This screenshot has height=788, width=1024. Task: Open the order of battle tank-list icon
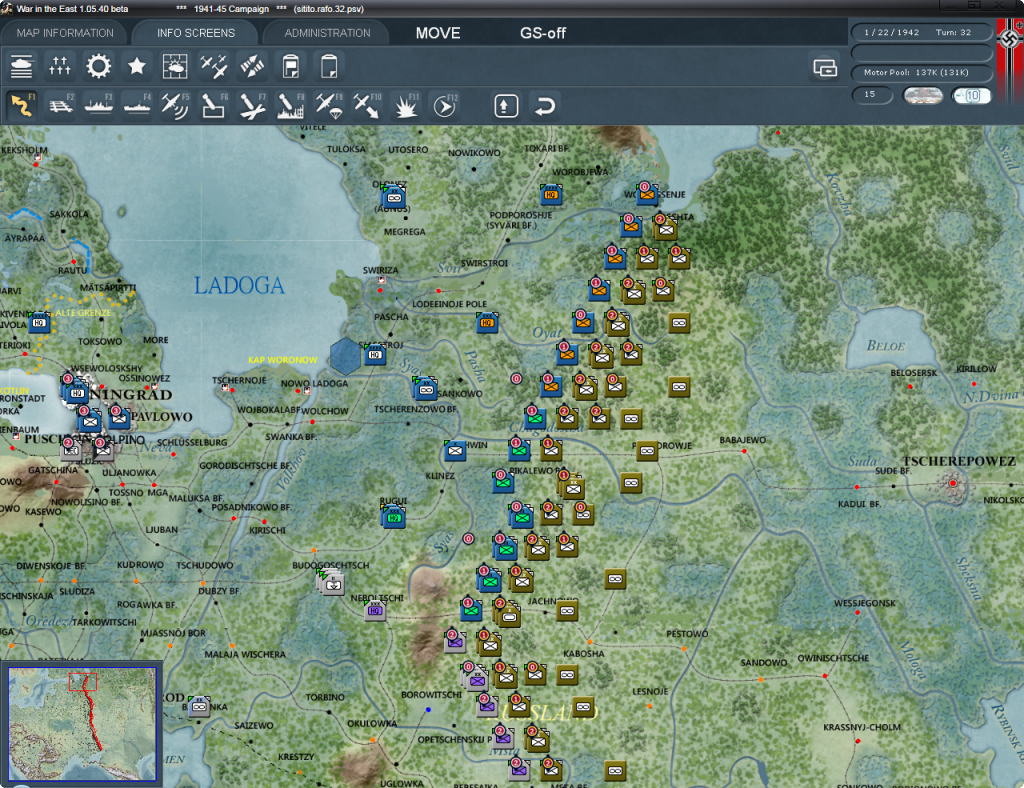22,67
